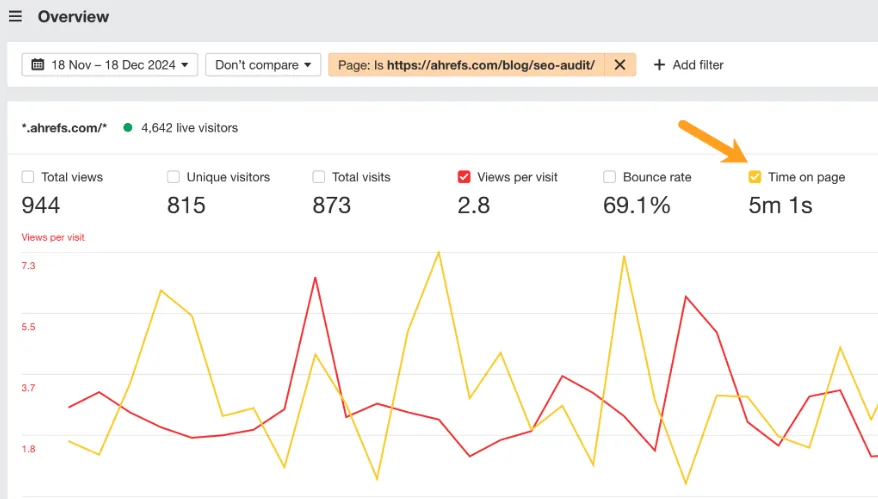Enable the Unique visitors checkbox
Viewport: 878px width, 499px height.
(x=174, y=177)
